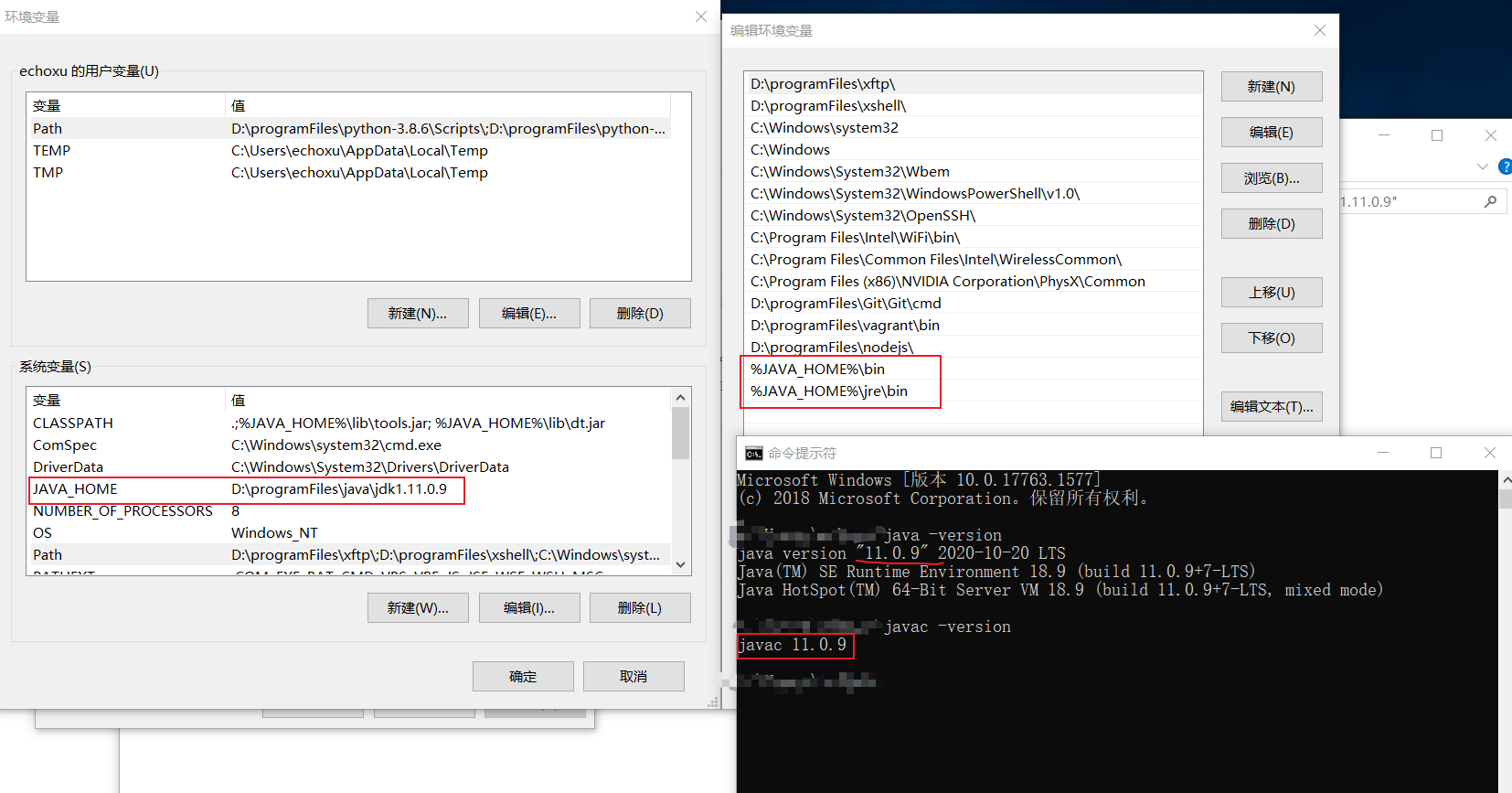1512x793 pixels.
Task: Select C:\Windows\system32 path entry
Action: pos(974,128)
